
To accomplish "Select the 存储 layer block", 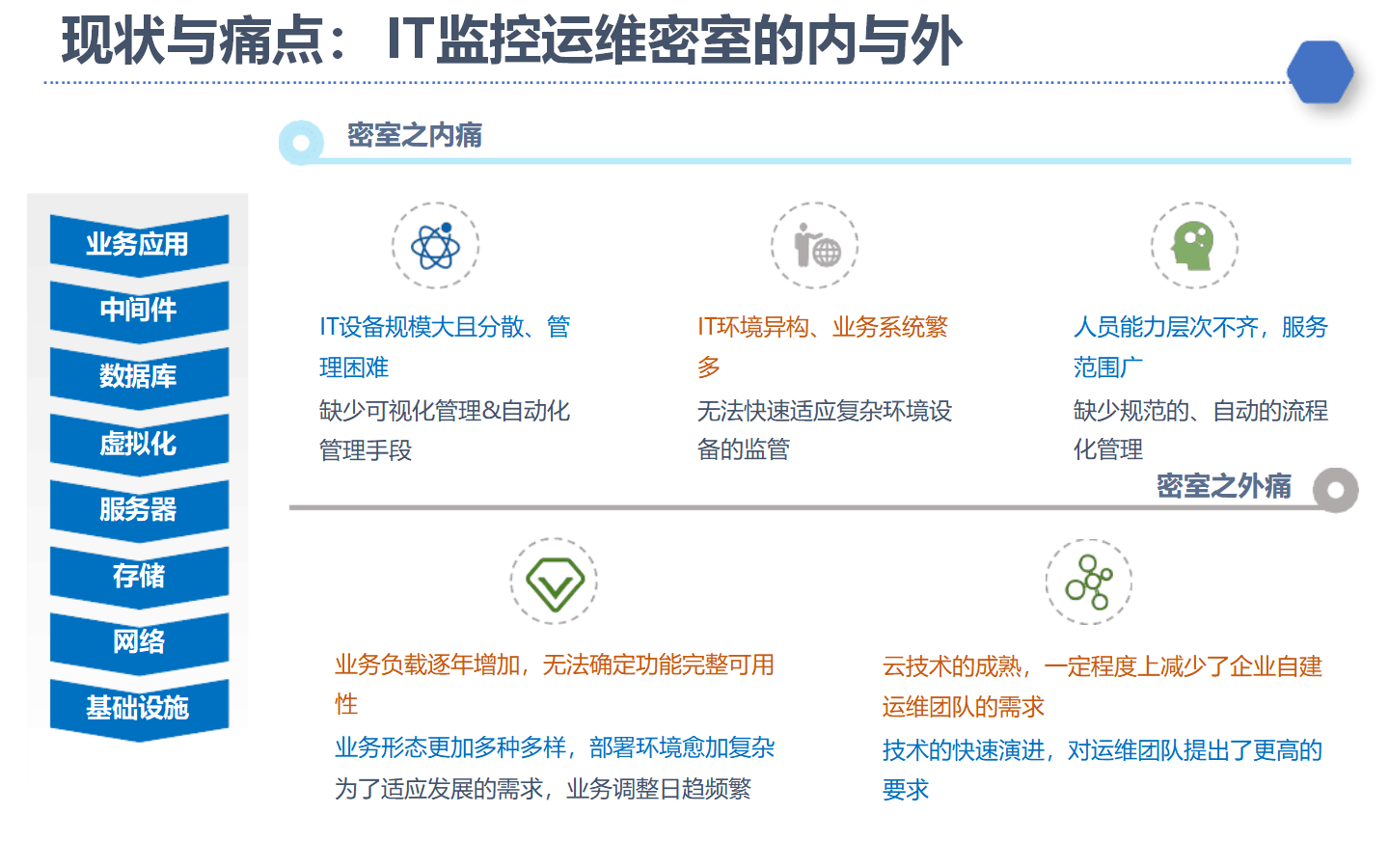I will (139, 576).
